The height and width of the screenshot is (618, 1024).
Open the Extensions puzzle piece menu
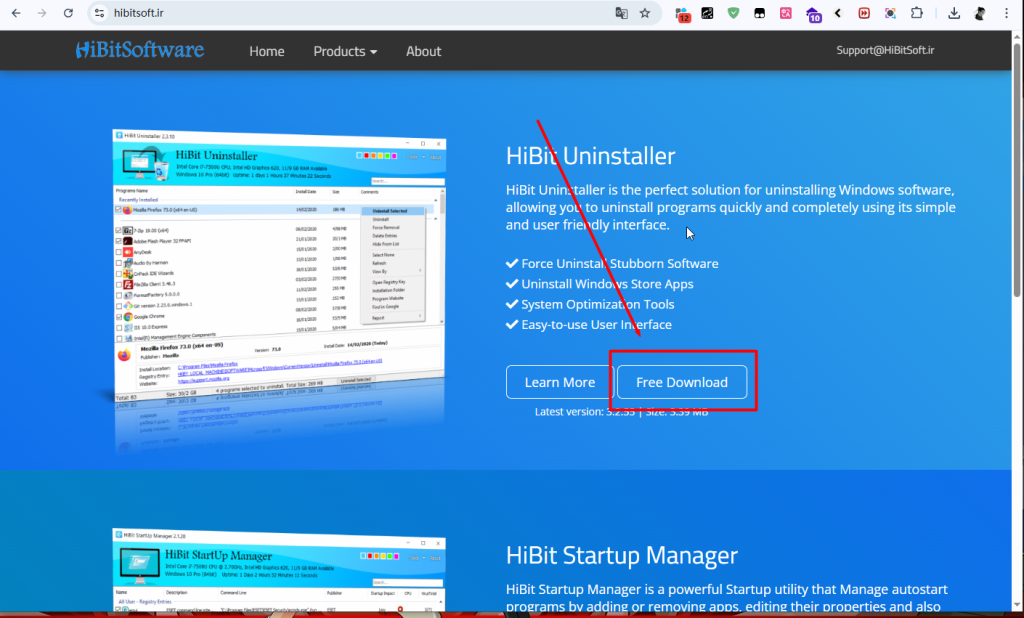point(916,13)
